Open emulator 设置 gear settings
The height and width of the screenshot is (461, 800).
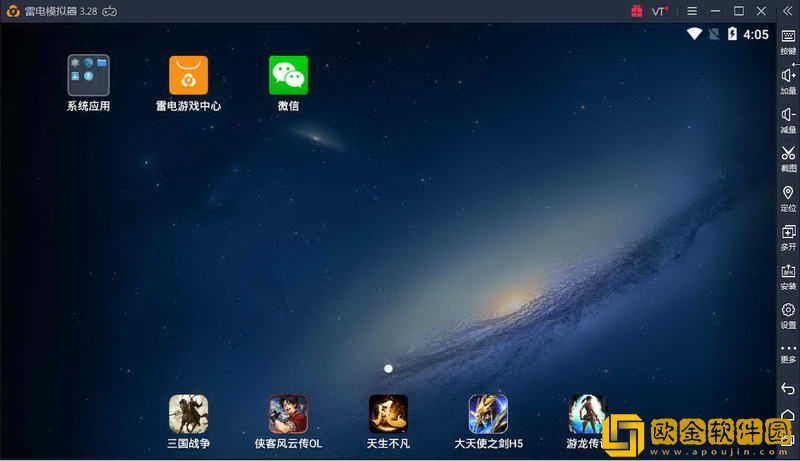788,312
